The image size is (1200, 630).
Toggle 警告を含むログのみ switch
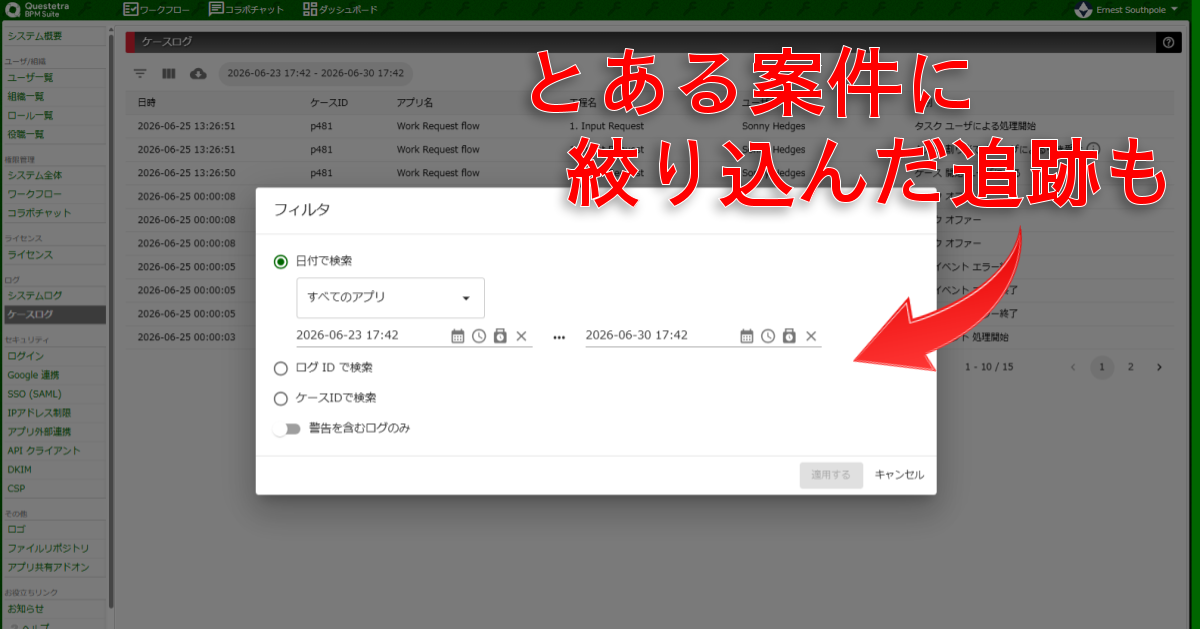point(288,428)
